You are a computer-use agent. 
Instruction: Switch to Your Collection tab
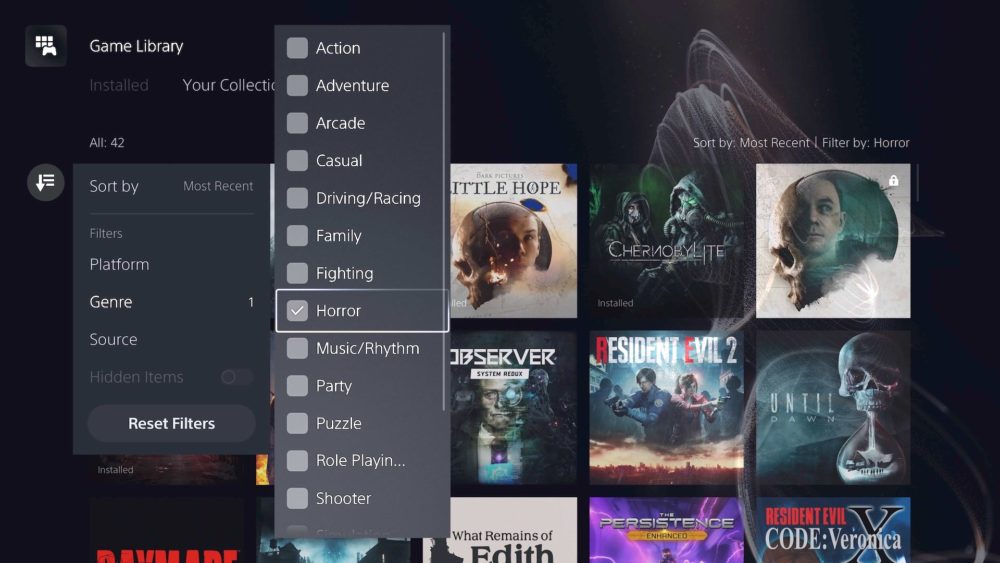(228, 85)
